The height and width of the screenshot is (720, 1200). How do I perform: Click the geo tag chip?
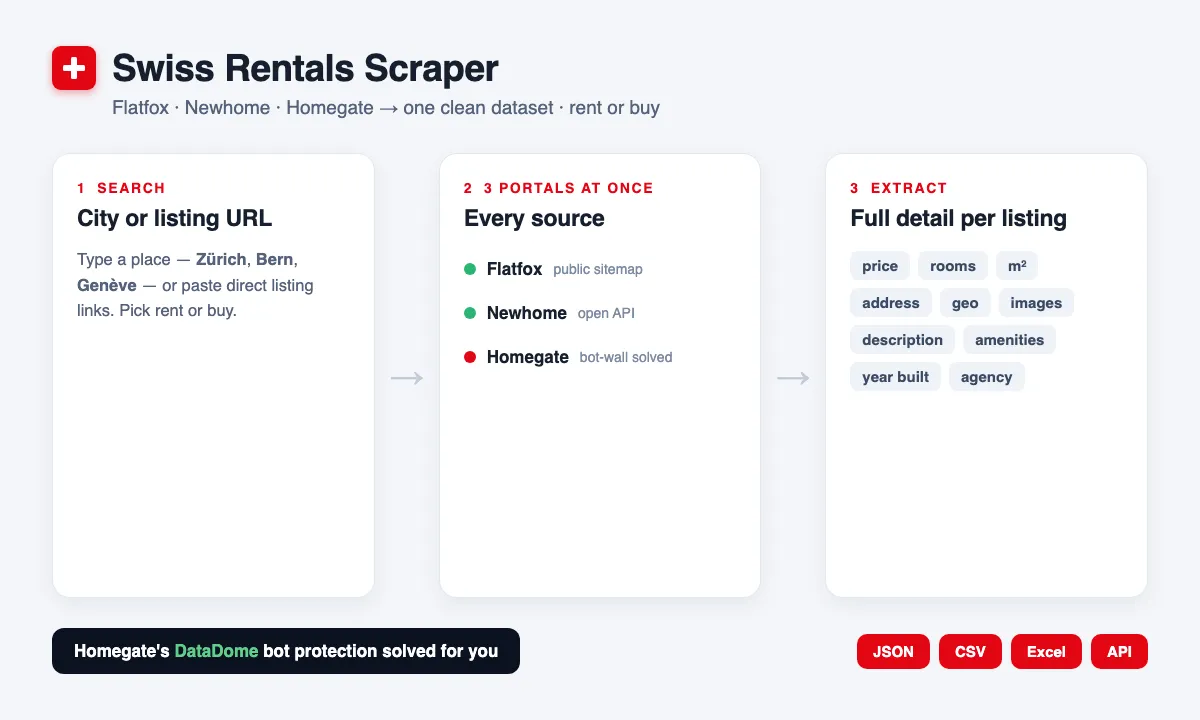[965, 303]
